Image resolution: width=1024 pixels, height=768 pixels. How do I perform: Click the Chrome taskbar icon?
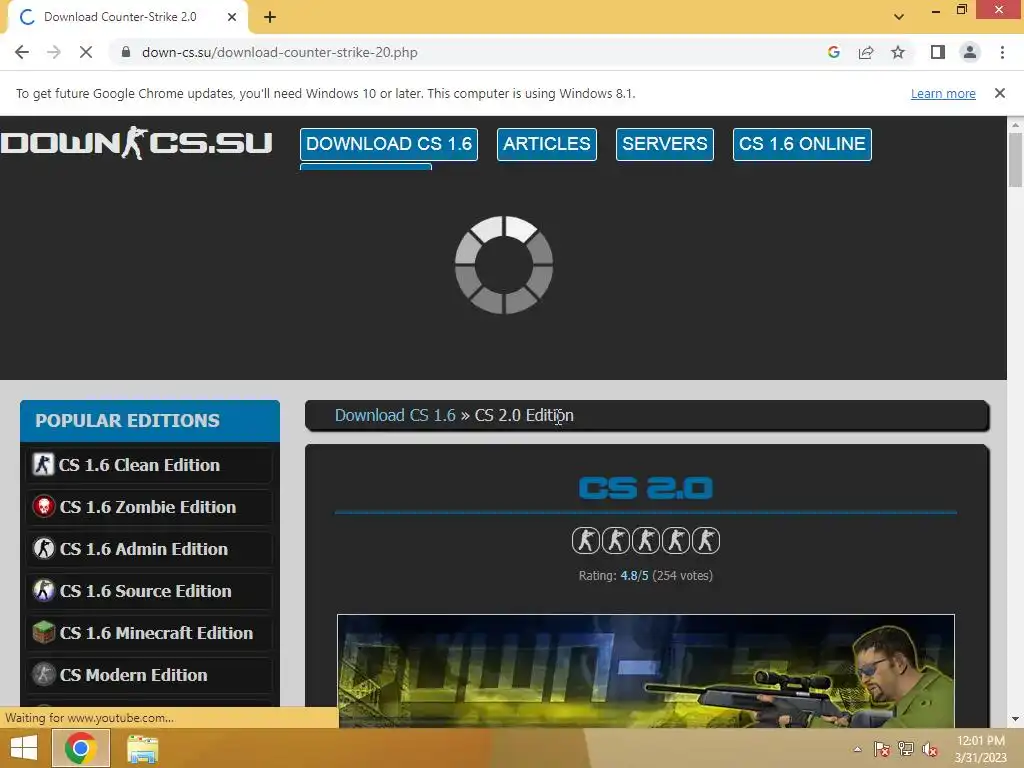click(80, 748)
